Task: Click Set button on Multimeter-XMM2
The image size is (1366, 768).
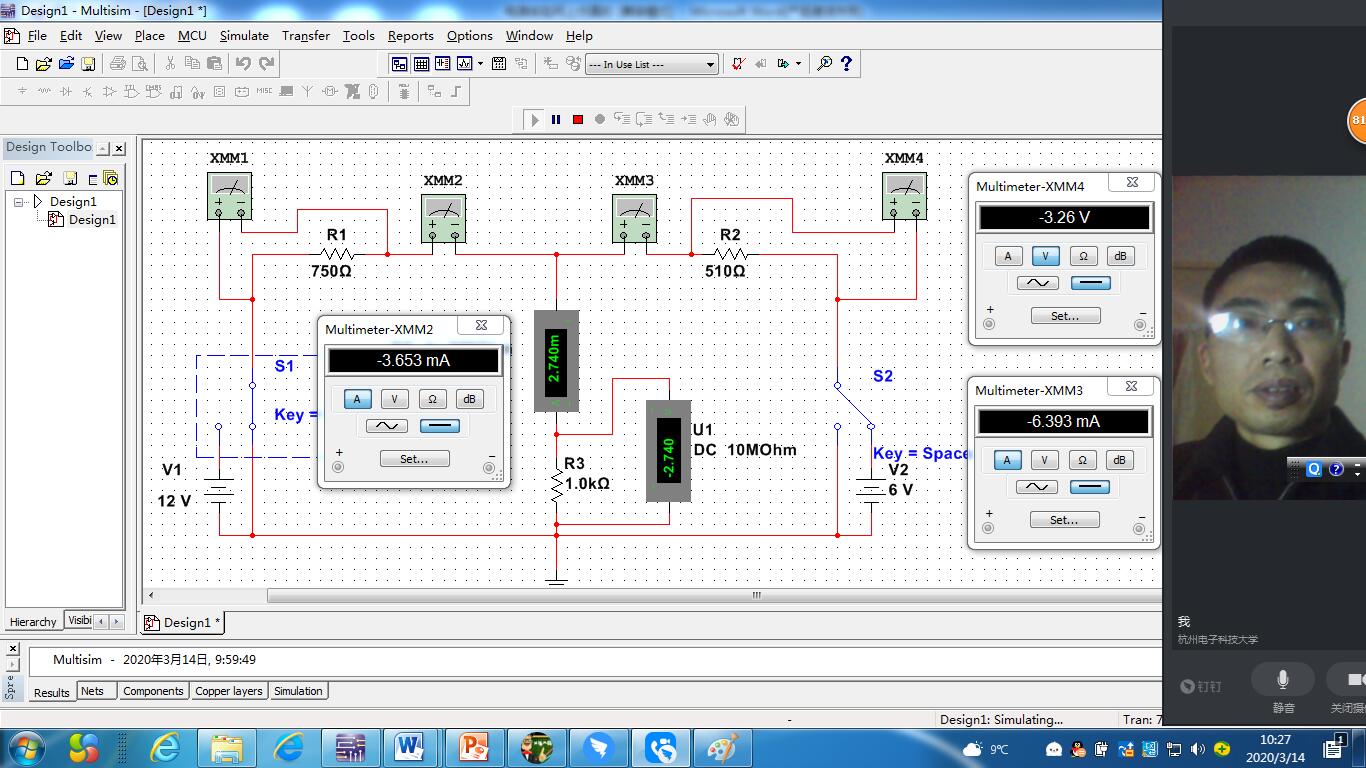Action: tap(414, 459)
